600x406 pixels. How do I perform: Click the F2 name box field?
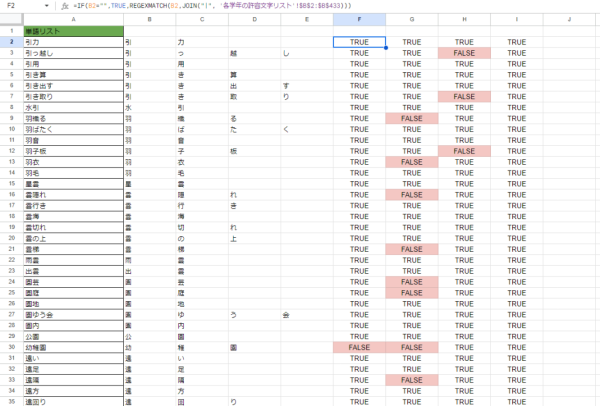(x=18, y=6)
